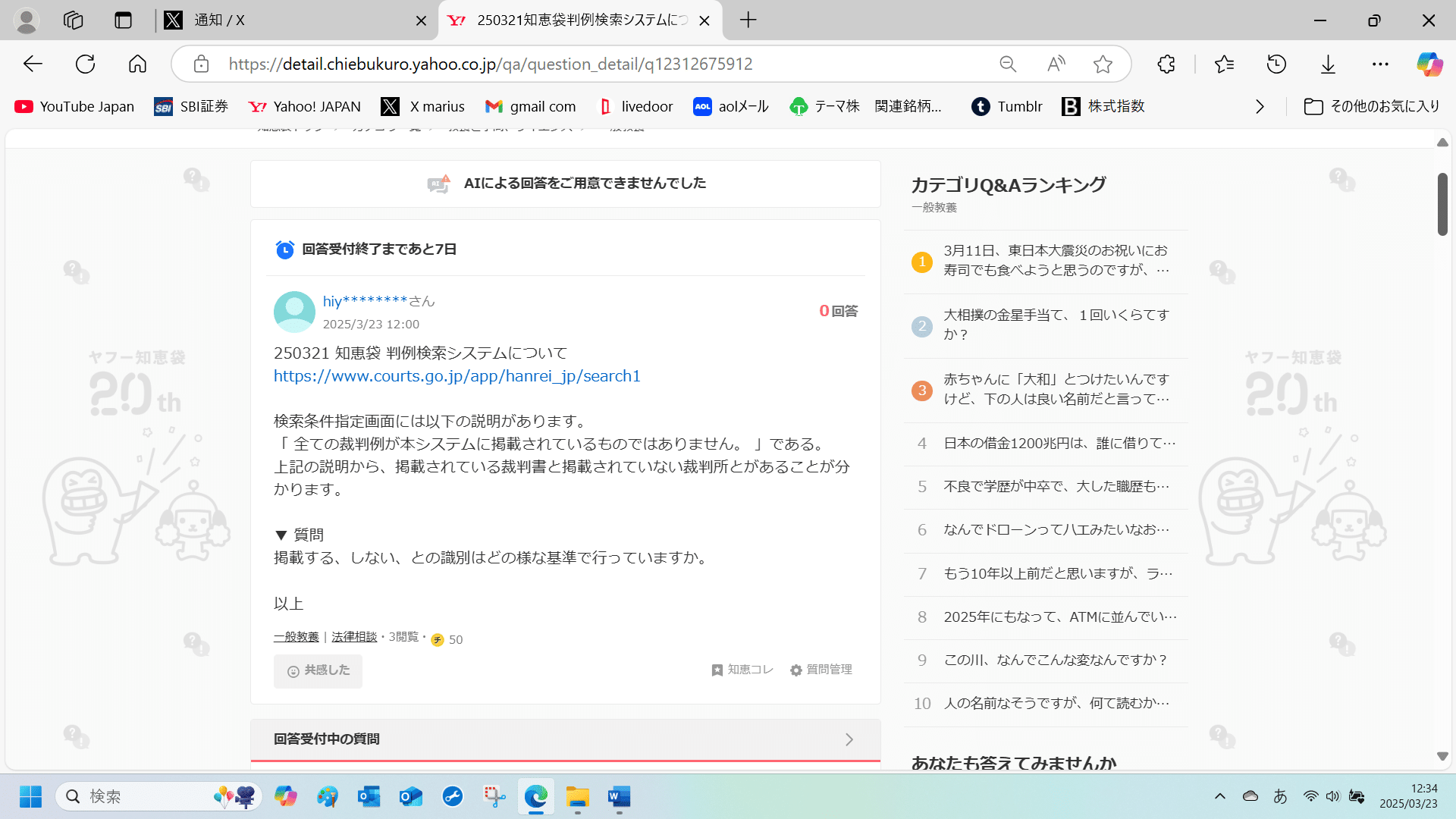Add the question to 知恵コレ

(x=742, y=670)
